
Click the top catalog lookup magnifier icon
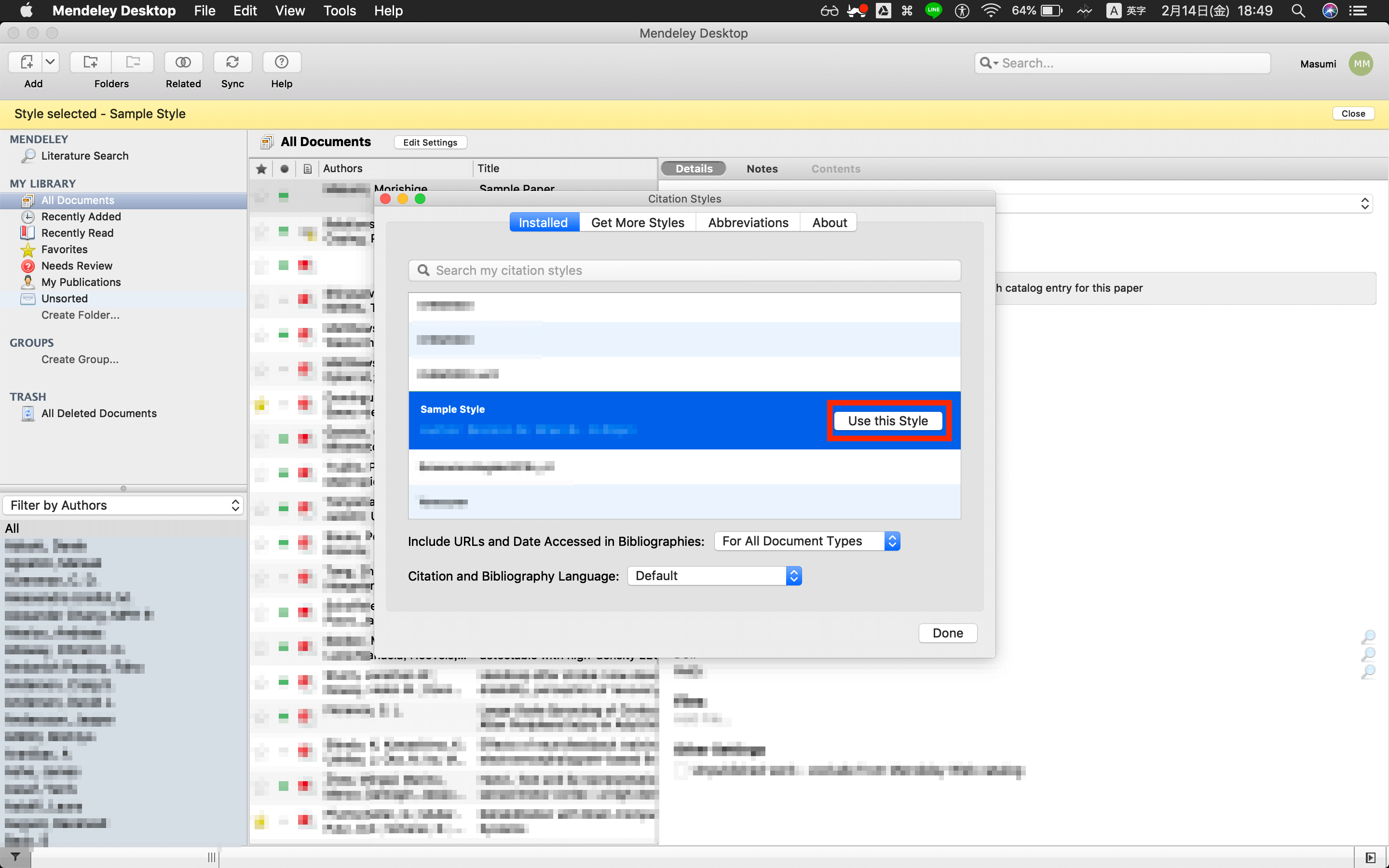(1368, 637)
